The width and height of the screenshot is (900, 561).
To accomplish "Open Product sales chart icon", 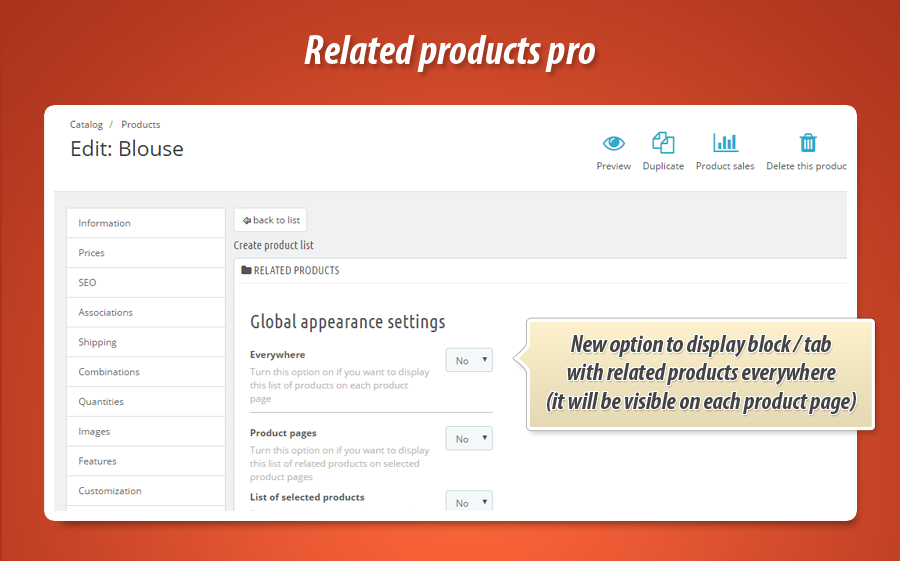I will (x=725, y=143).
